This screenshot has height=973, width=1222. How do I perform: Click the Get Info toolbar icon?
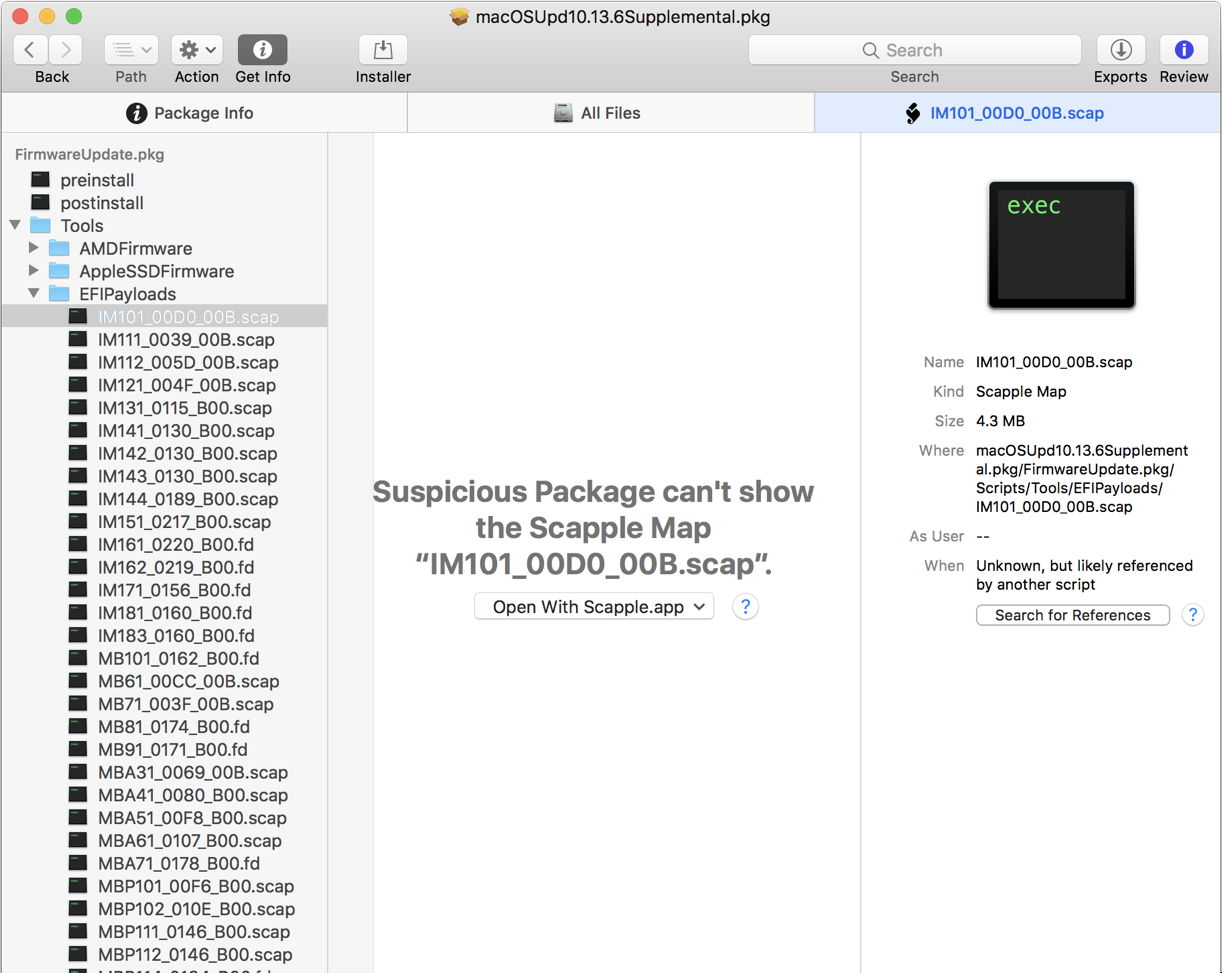[x=262, y=50]
